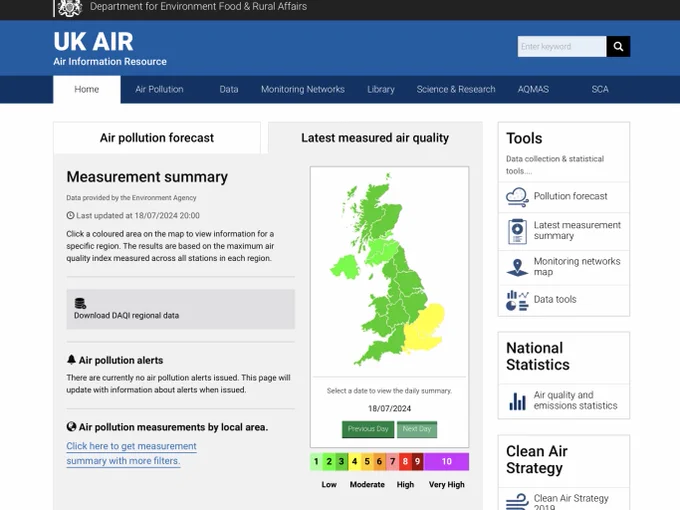Click the Northern Ireland region on map
Viewport: 680px width, 510px height.
pyautogui.click(x=345, y=267)
